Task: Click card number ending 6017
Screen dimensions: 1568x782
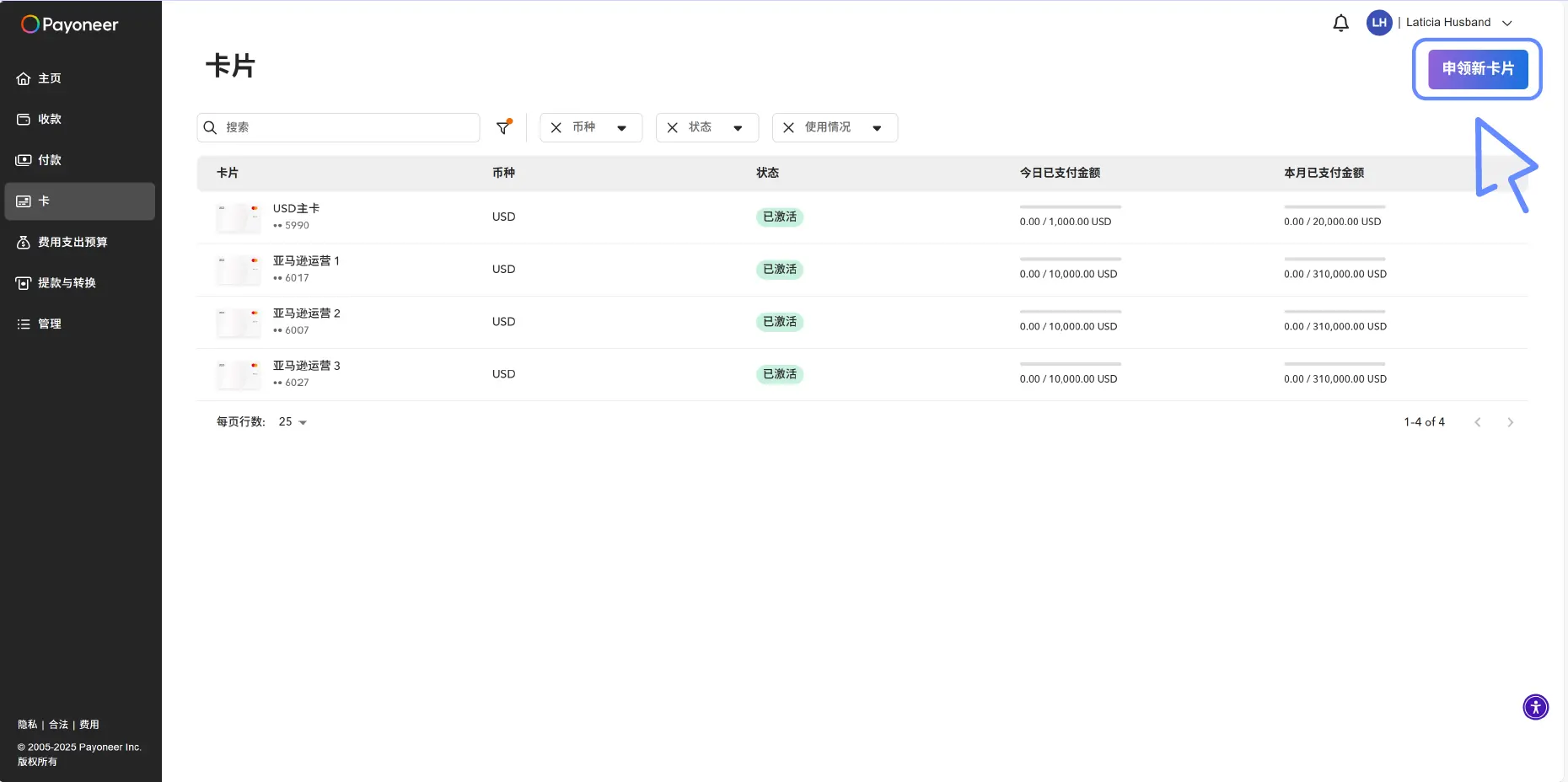Action: tap(291, 278)
